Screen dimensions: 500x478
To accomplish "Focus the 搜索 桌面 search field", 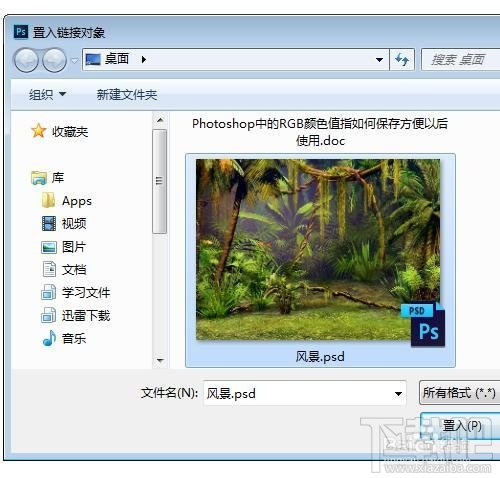I will click(x=461, y=60).
